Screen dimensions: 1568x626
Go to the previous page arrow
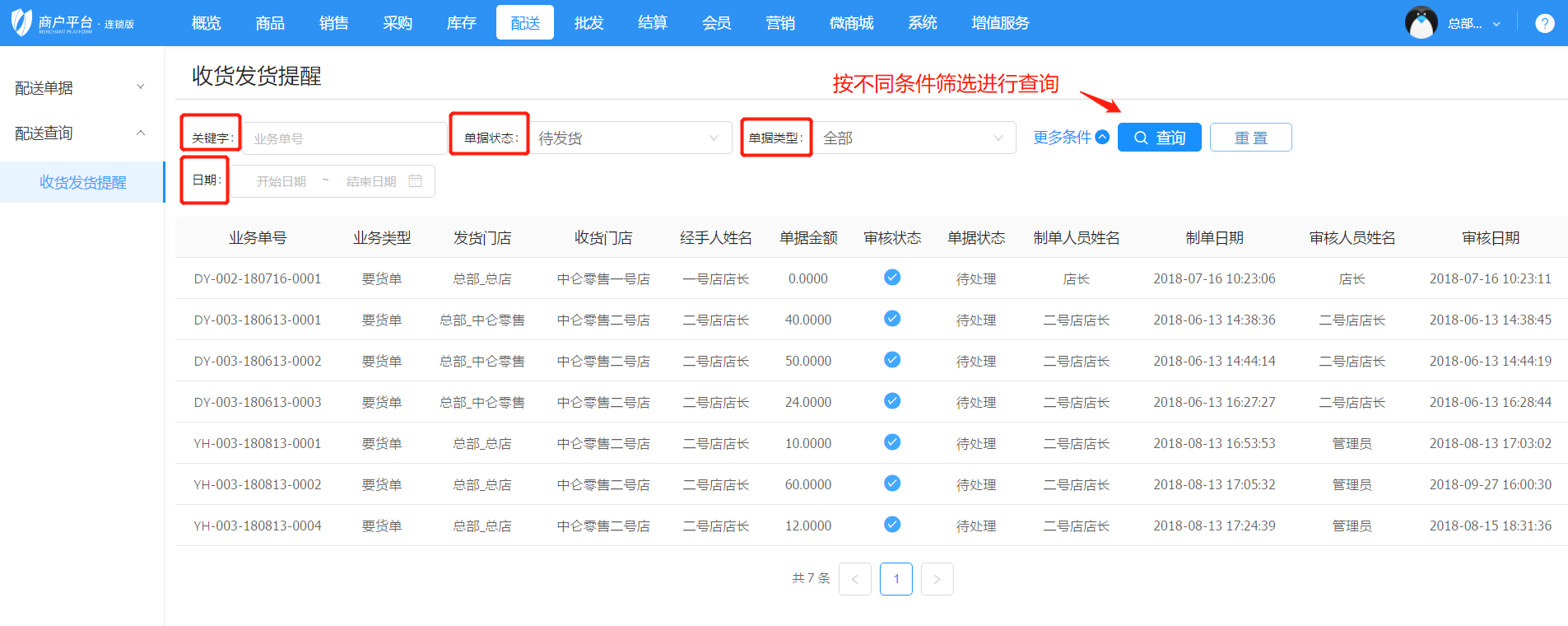(x=854, y=579)
